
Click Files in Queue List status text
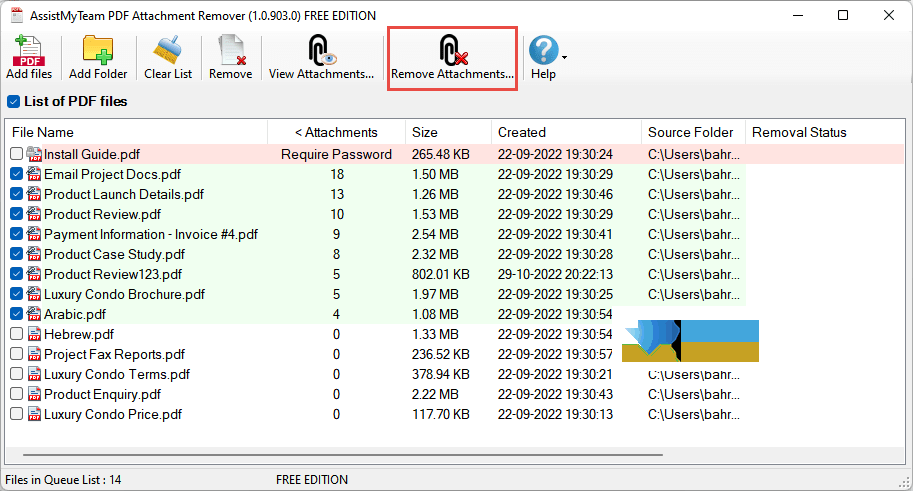[x=63, y=480]
